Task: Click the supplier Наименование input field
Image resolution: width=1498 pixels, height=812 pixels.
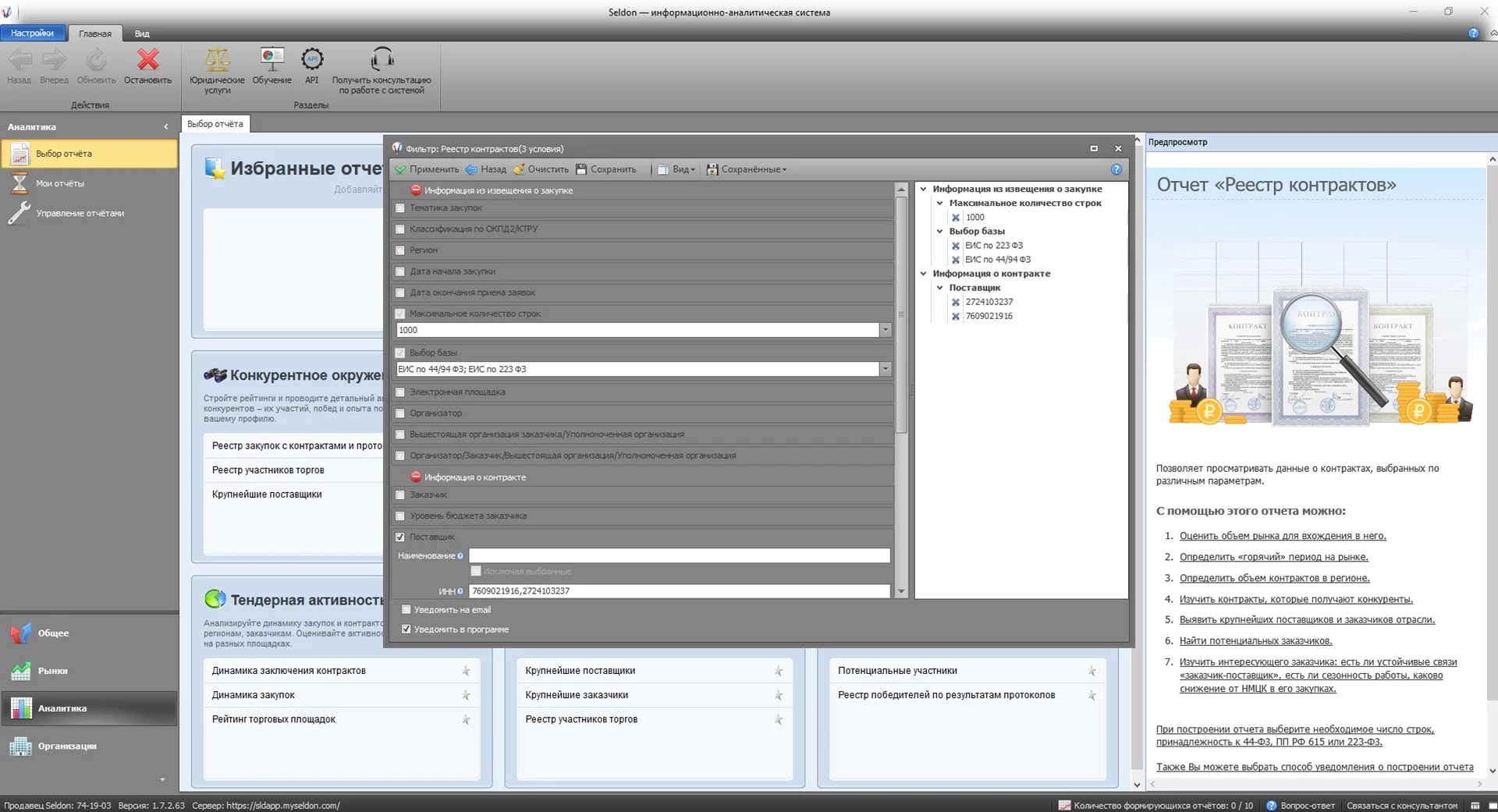Action: click(x=679, y=555)
